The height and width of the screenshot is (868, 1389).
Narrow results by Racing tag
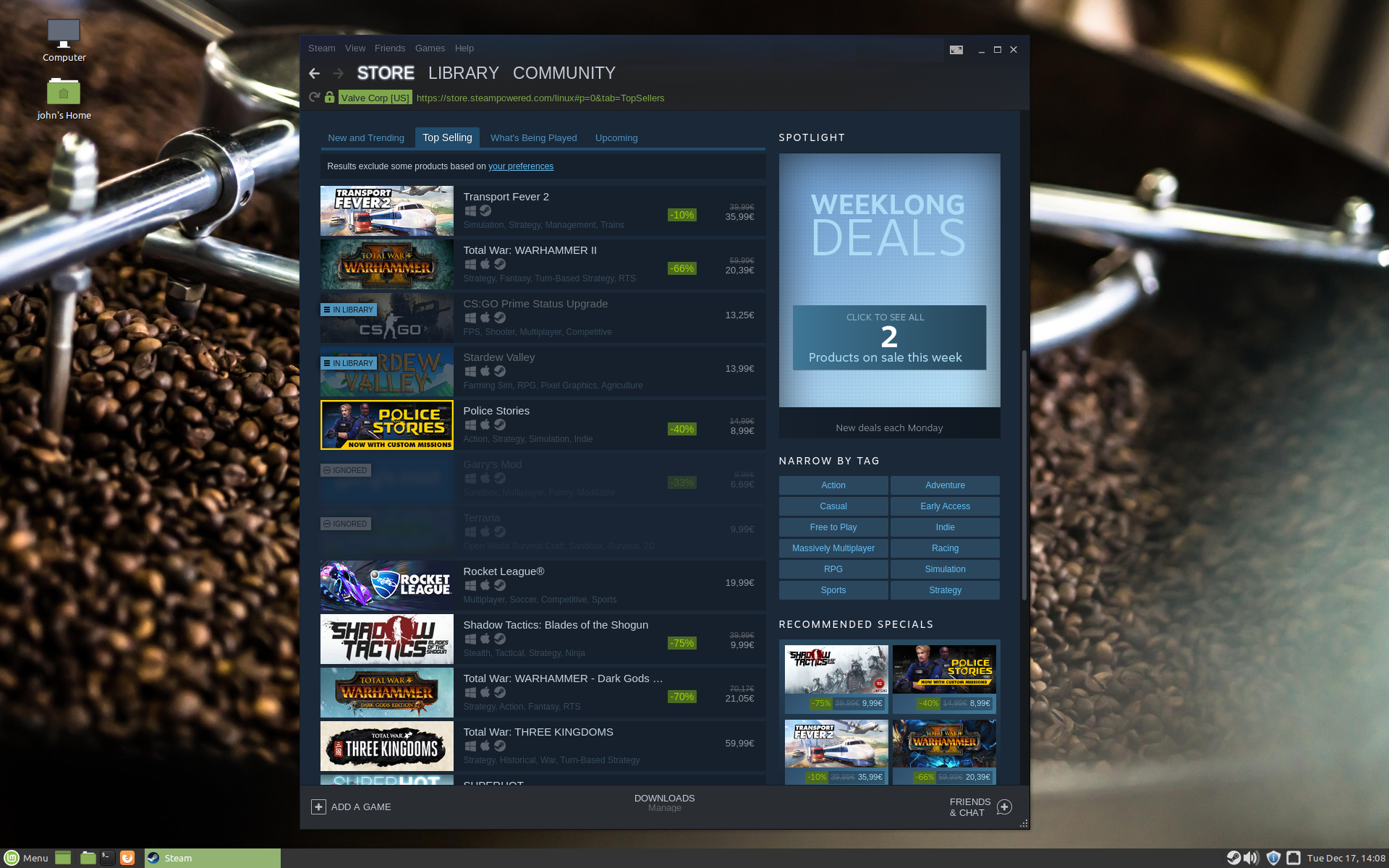945,548
